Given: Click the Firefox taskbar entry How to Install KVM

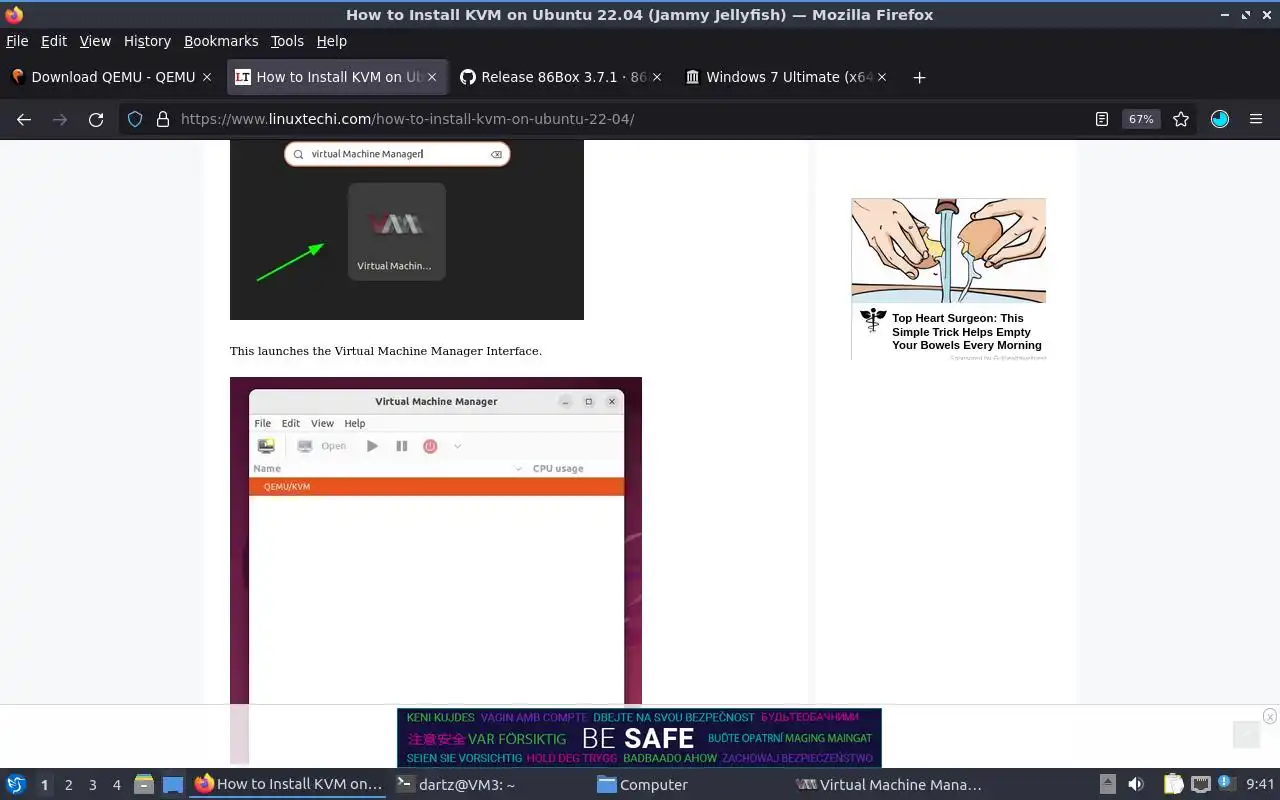Looking at the screenshot, I should tap(288, 785).
